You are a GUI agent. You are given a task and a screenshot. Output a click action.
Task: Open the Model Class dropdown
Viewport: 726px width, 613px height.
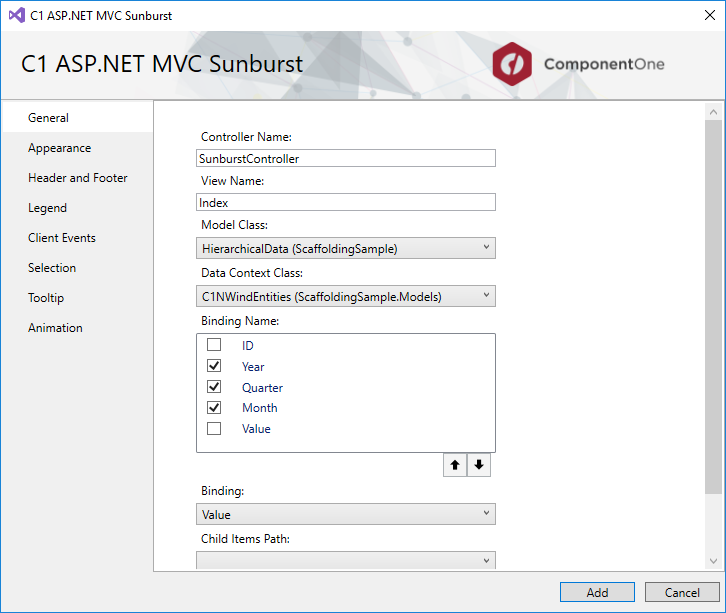(346, 248)
